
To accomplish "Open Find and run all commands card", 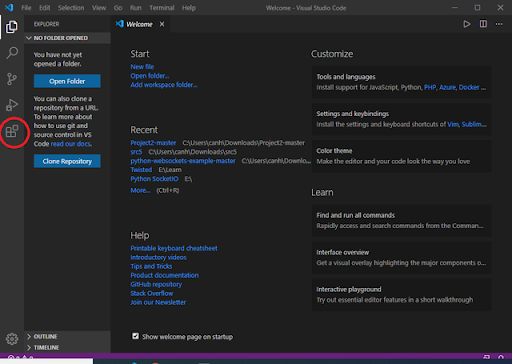I will coord(401,221).
